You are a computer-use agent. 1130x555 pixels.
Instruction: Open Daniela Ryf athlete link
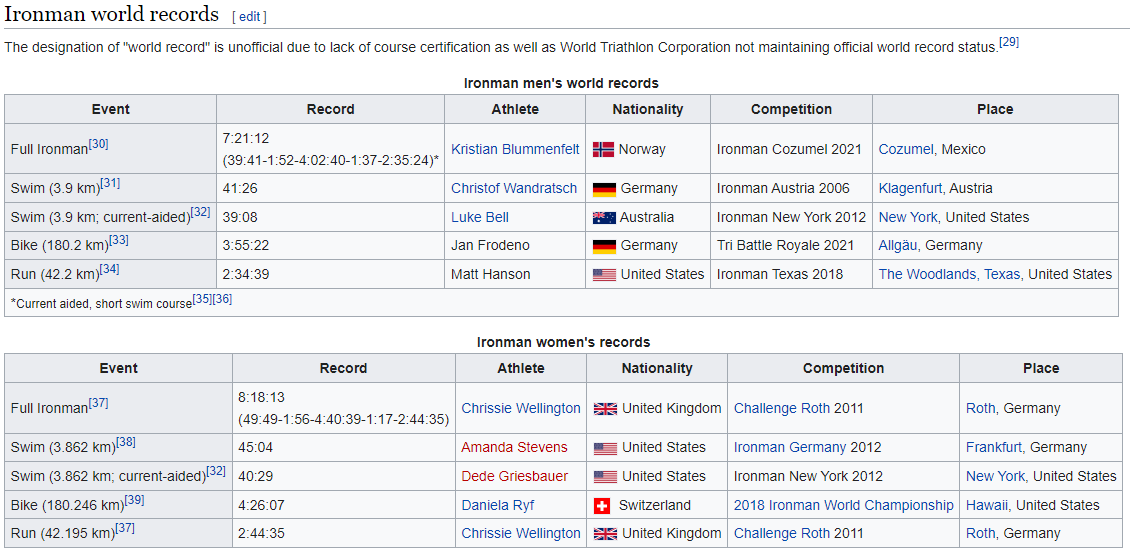click(498, 505)
